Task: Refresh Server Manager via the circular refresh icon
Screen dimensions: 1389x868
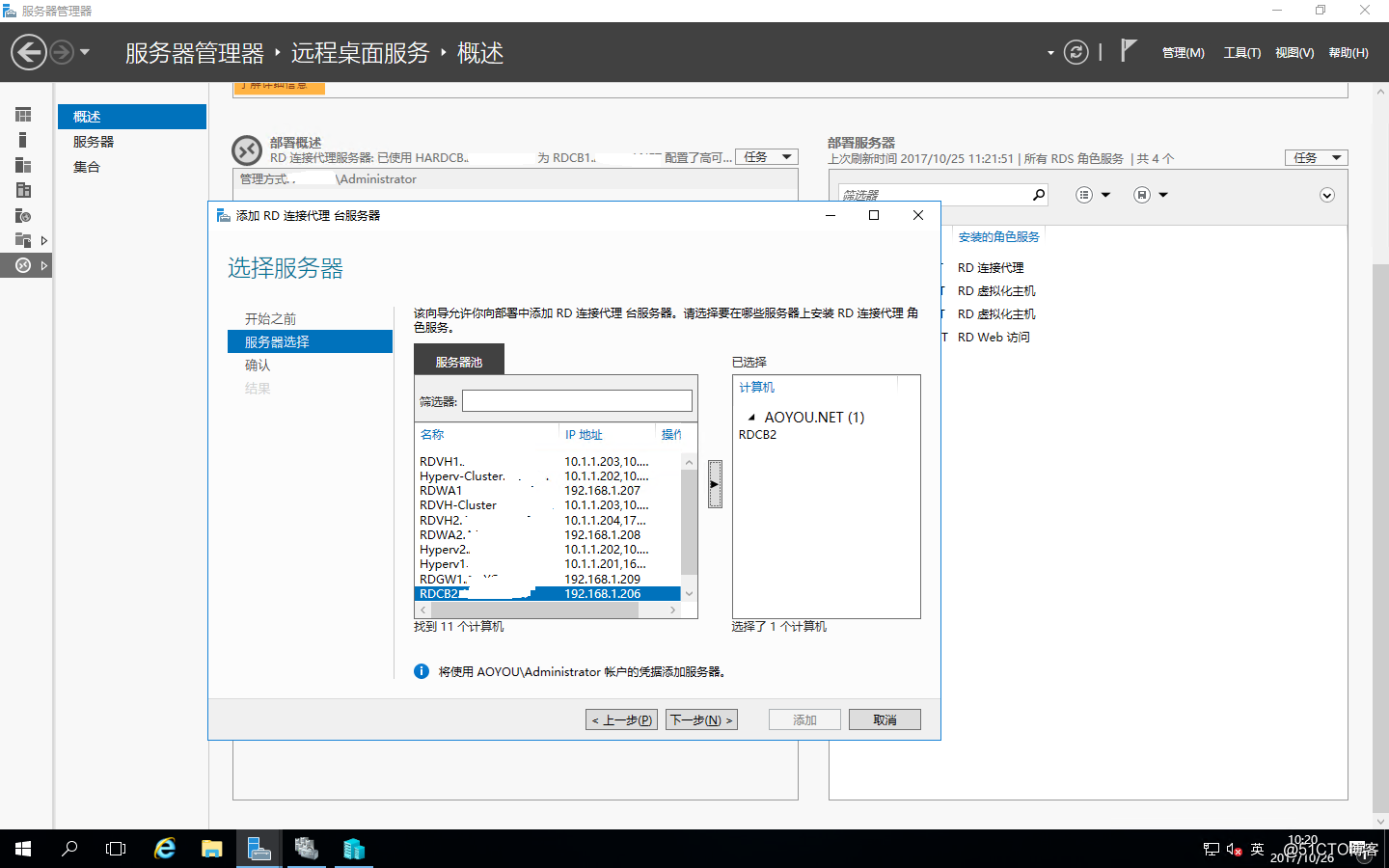Action: [x=1076, y=52]
